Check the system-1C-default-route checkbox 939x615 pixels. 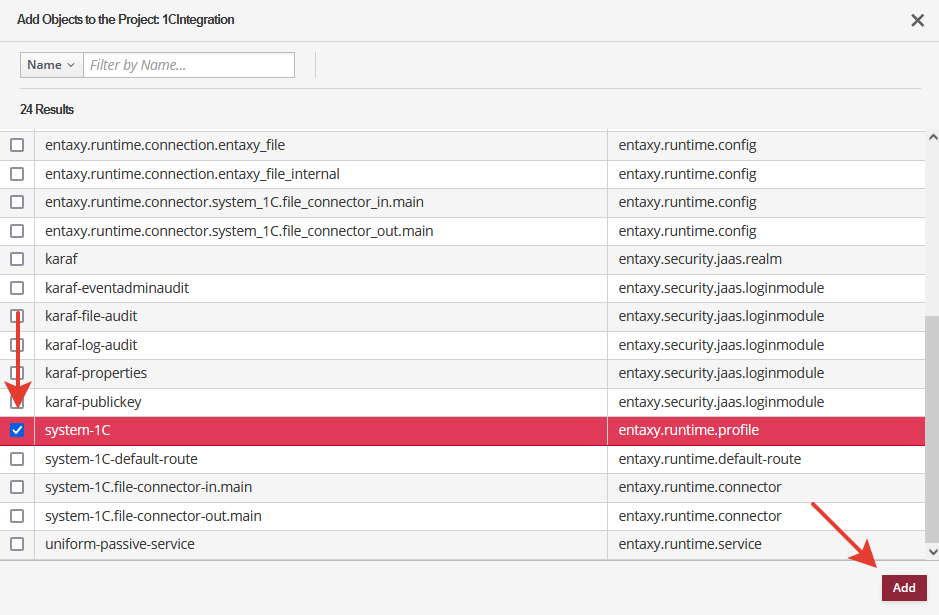click(x=16, y=459)
